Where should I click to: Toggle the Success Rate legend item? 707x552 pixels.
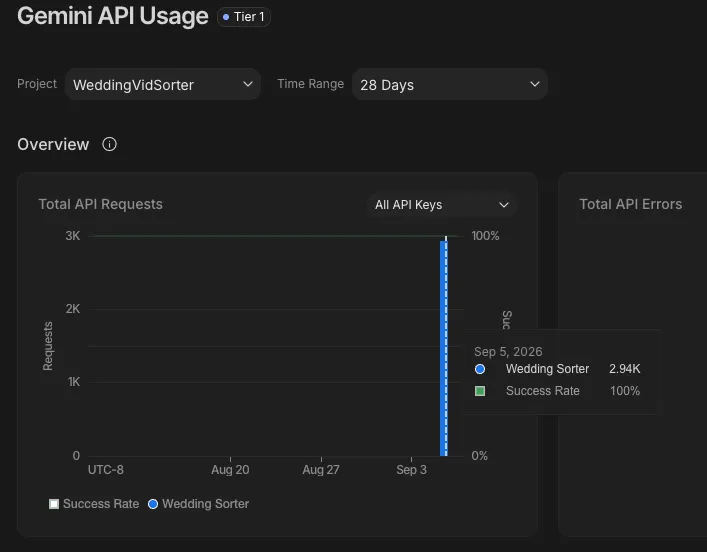tap(94, 504)
